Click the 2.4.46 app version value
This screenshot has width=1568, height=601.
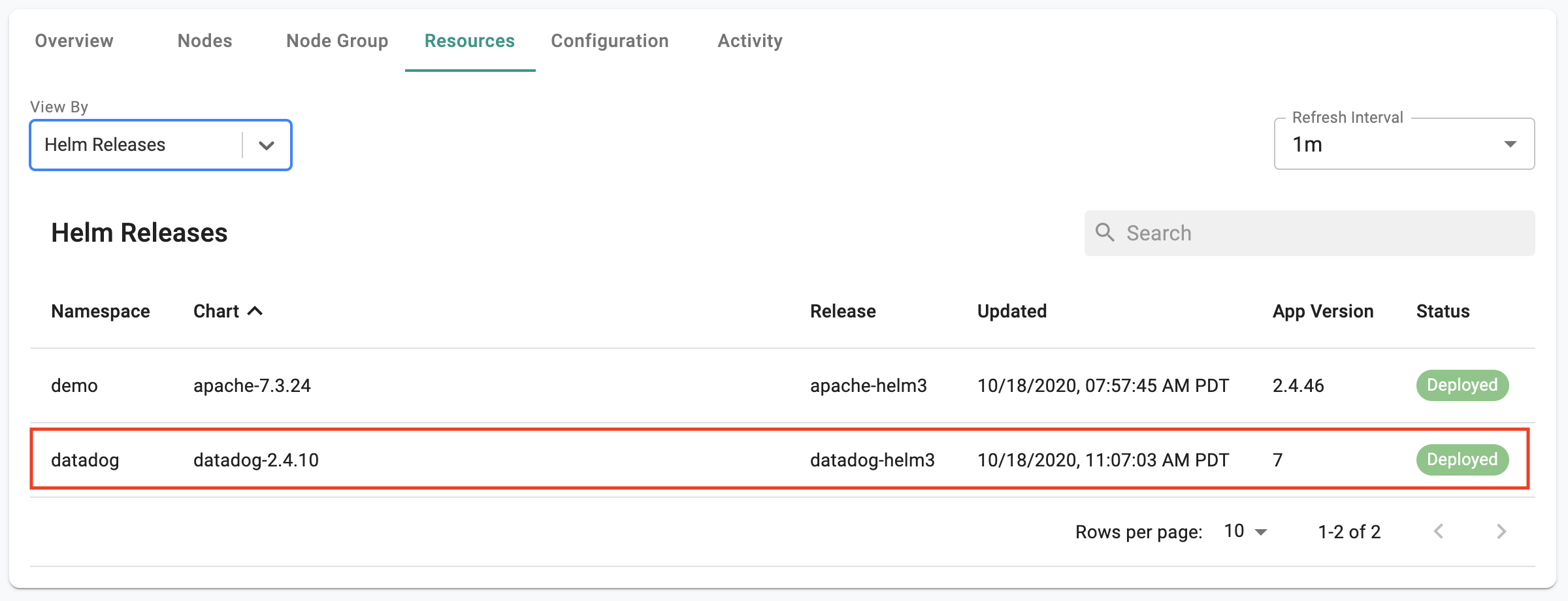pyautogui.click(x=1298, y=385)
